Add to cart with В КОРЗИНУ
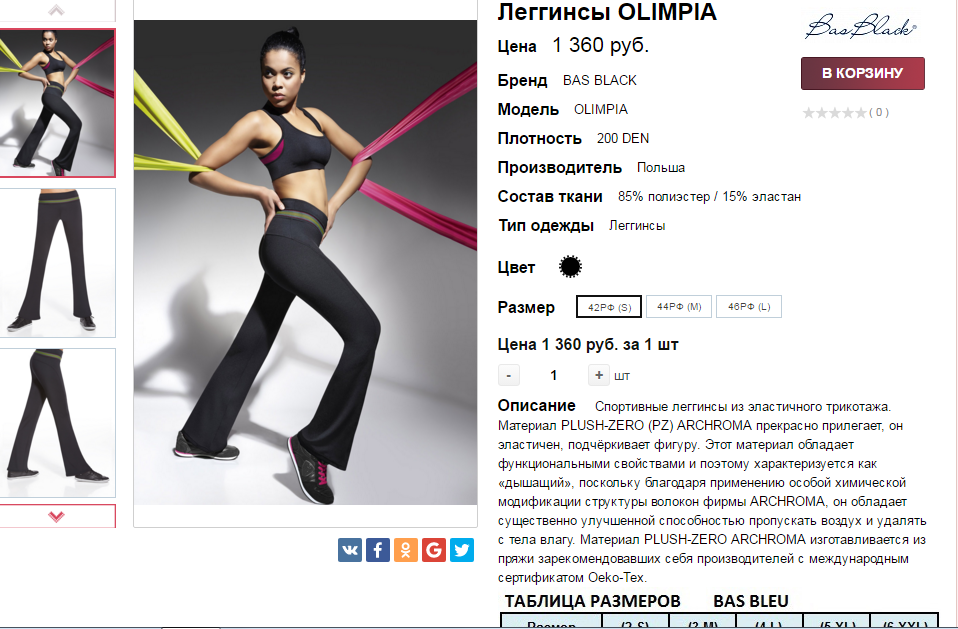 [x=863, y=73]
